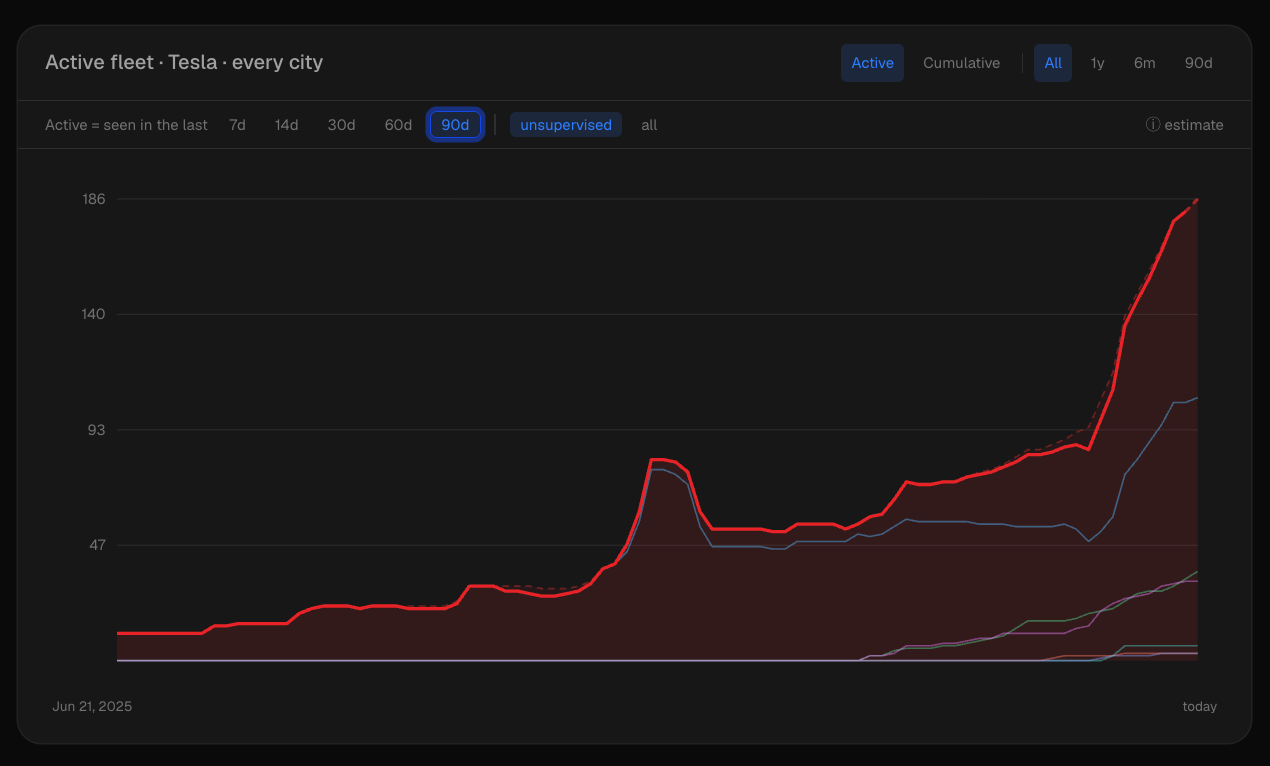Screen dimensions: 1270x766
Task: Set active window to 30d
Action: [341, 125]
